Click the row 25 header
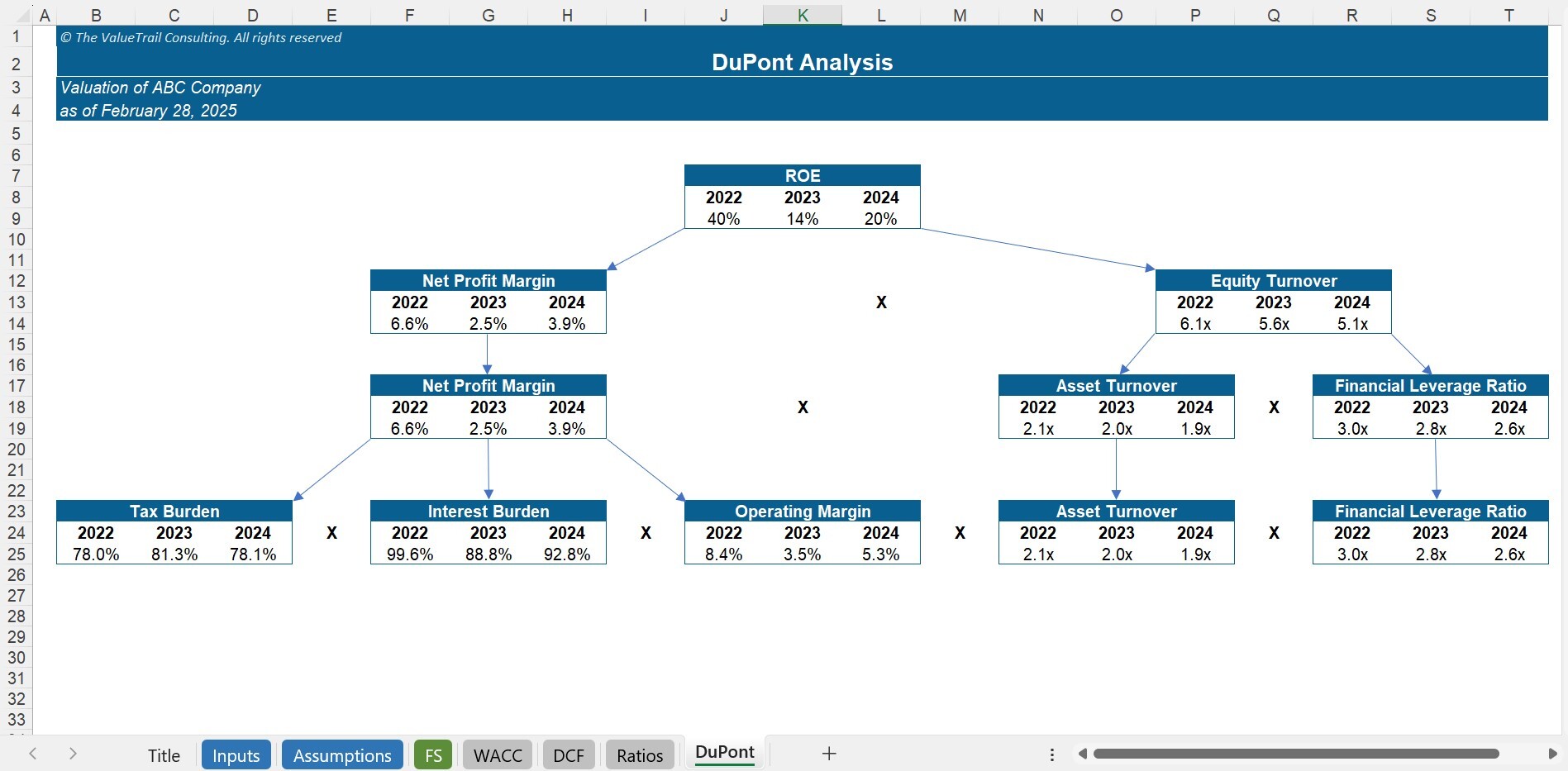This screenshot has height=771, width=1568. (x=16, y=554)
